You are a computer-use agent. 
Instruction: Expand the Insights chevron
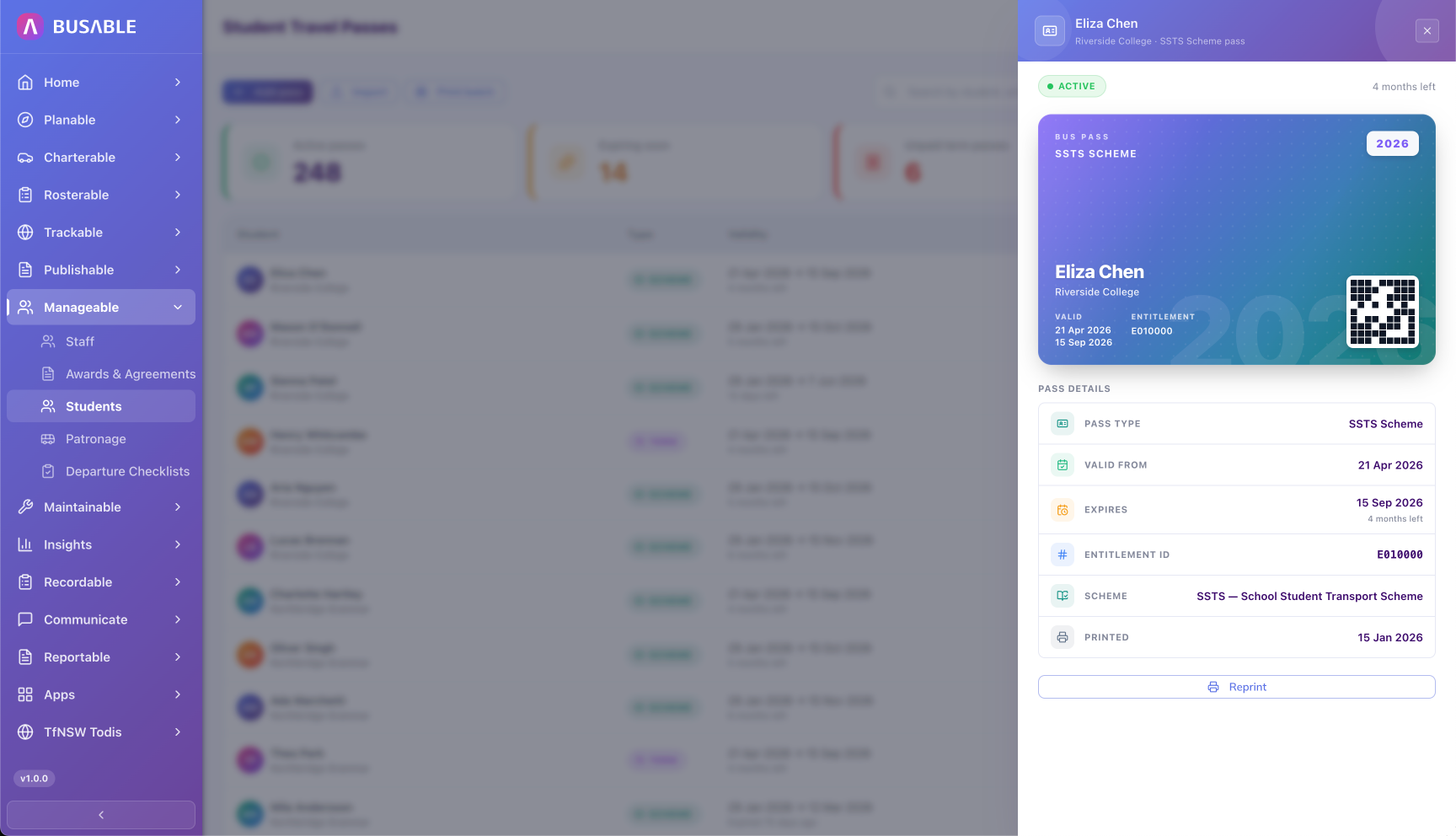point(178,544)
